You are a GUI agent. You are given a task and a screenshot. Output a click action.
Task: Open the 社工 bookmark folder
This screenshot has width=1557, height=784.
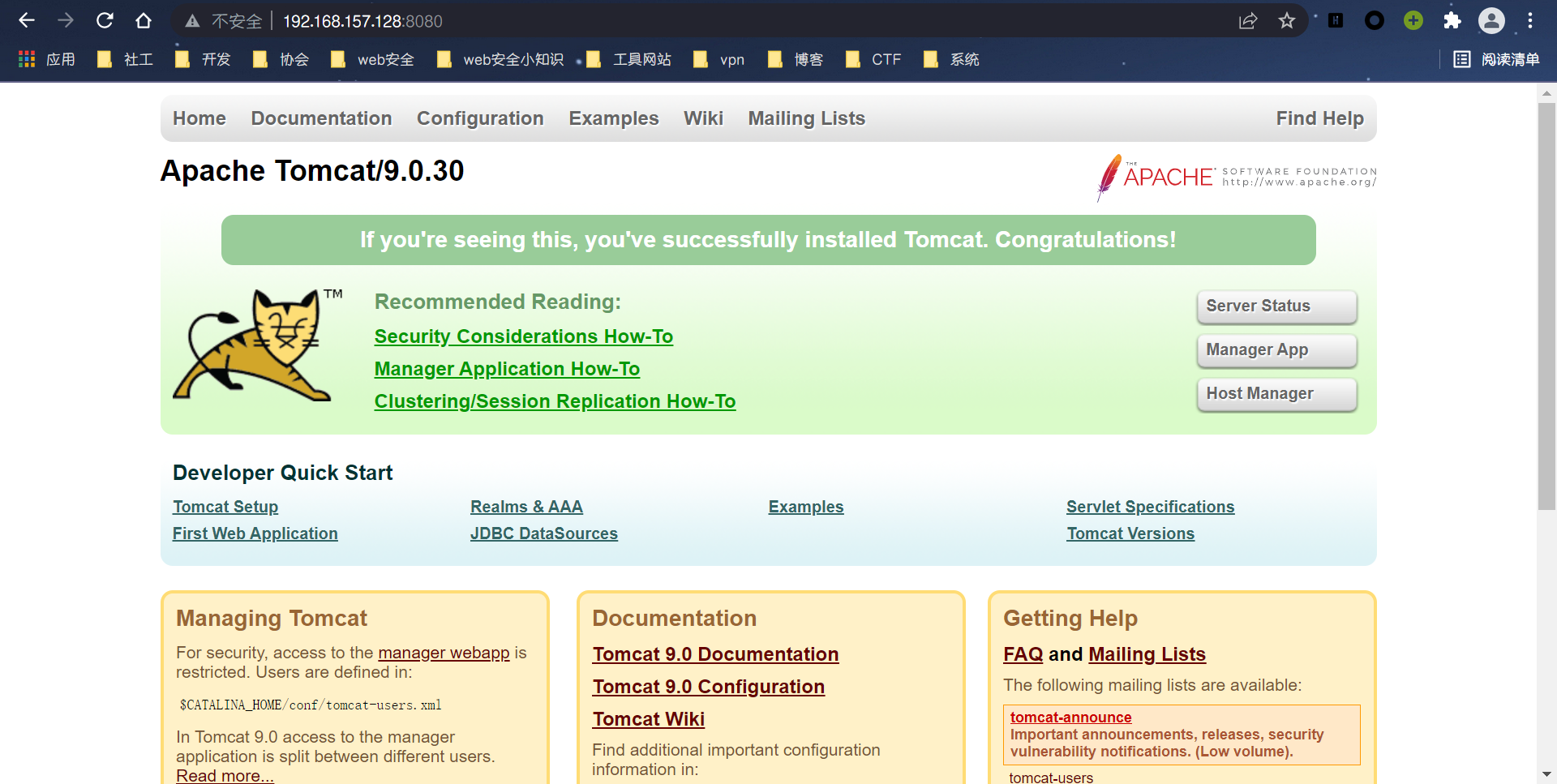click(x=125, y=59)
